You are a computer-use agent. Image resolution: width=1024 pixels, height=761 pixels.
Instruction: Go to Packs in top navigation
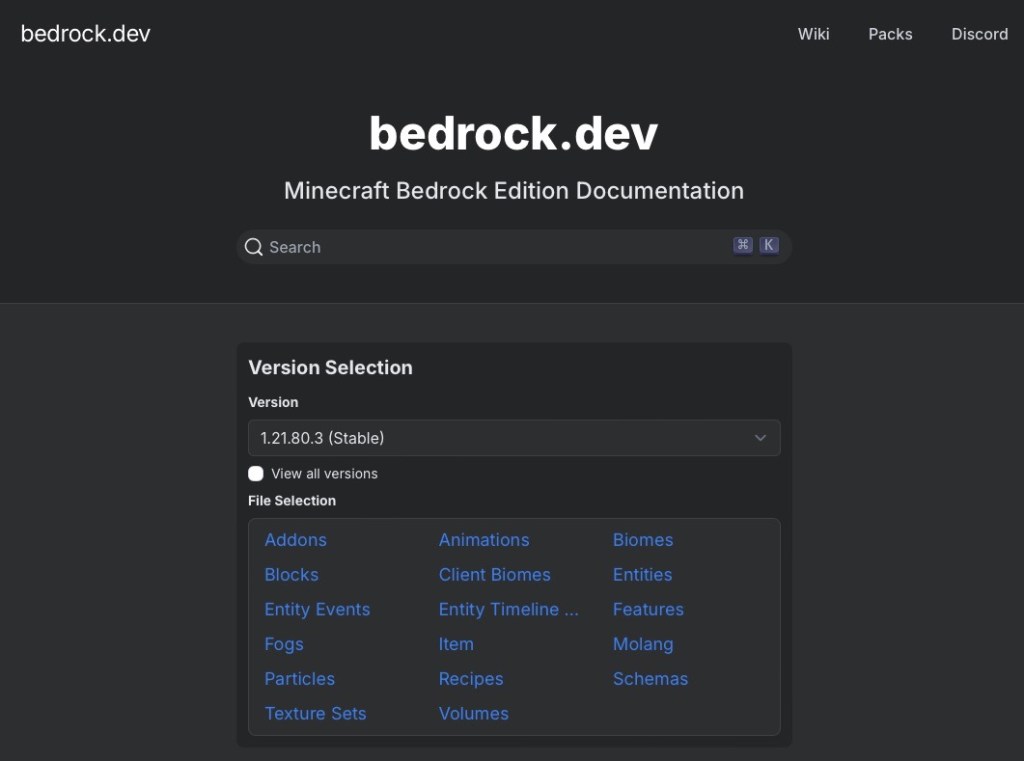pos(890,34)
